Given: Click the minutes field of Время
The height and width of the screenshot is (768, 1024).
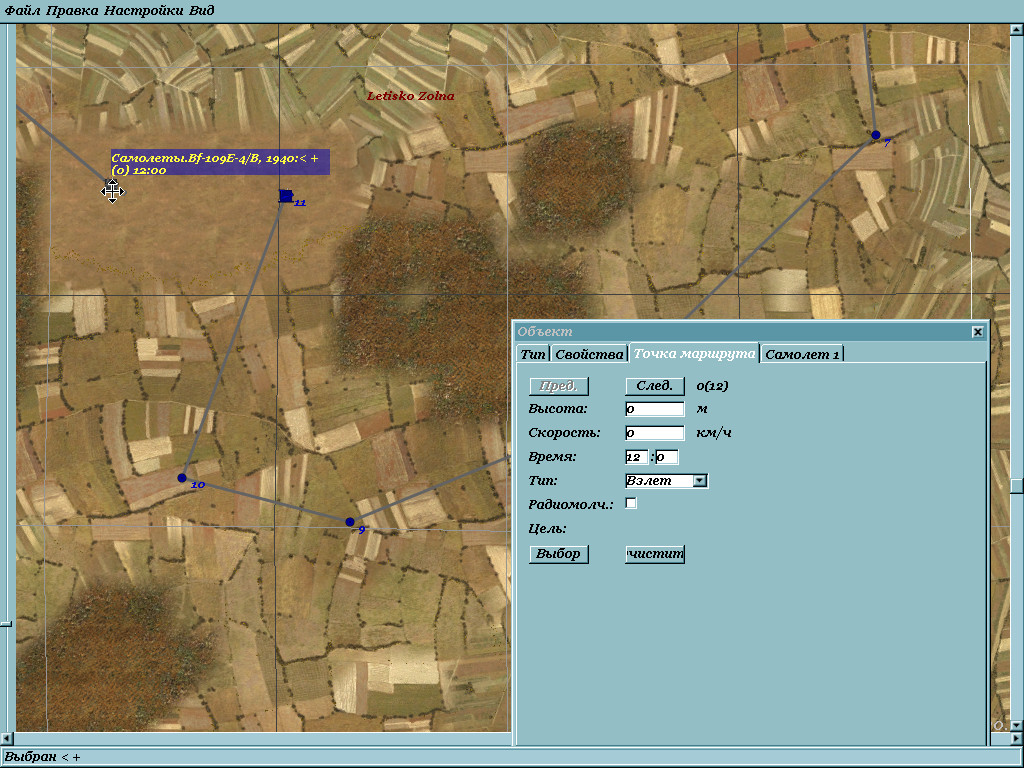Looking at the screenshot, I should tap(666, 456).
